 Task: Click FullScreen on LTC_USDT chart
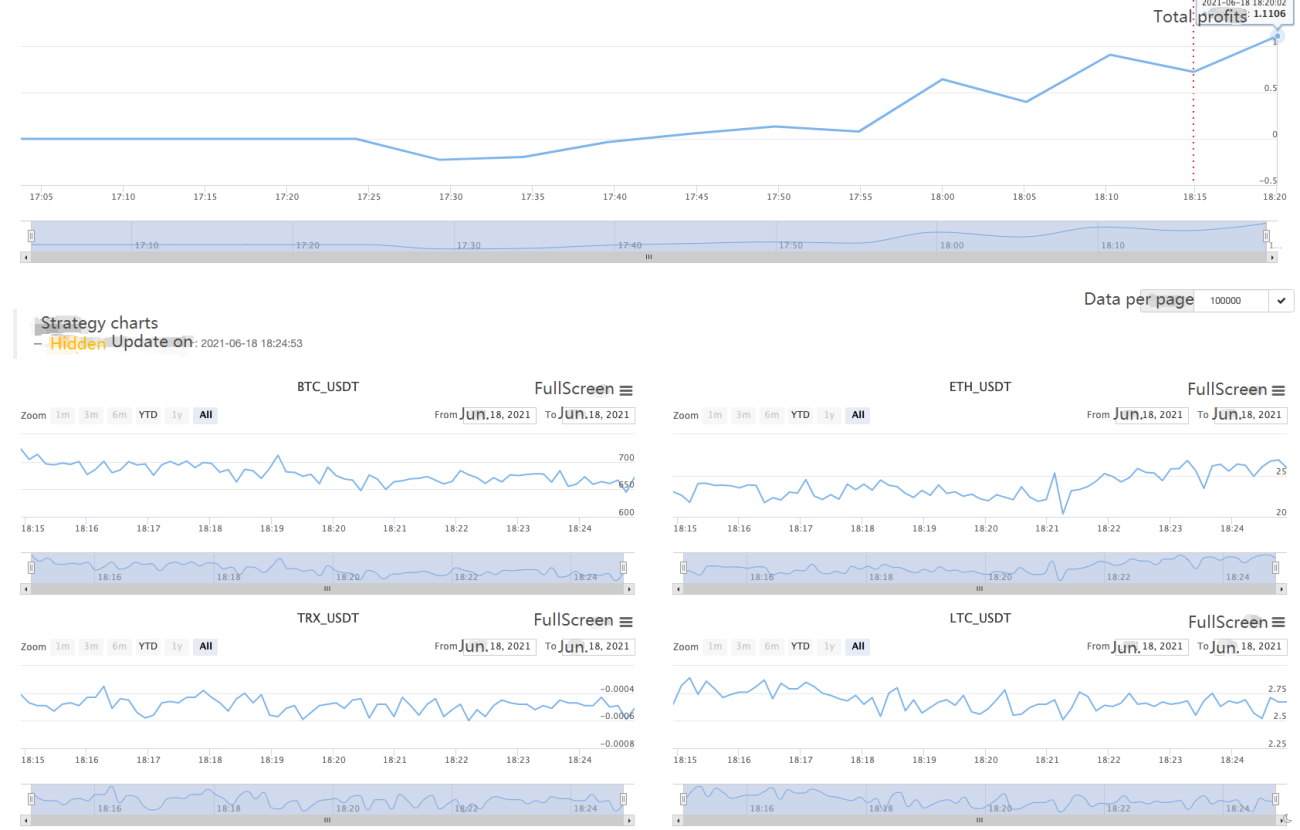[1228, 622]
